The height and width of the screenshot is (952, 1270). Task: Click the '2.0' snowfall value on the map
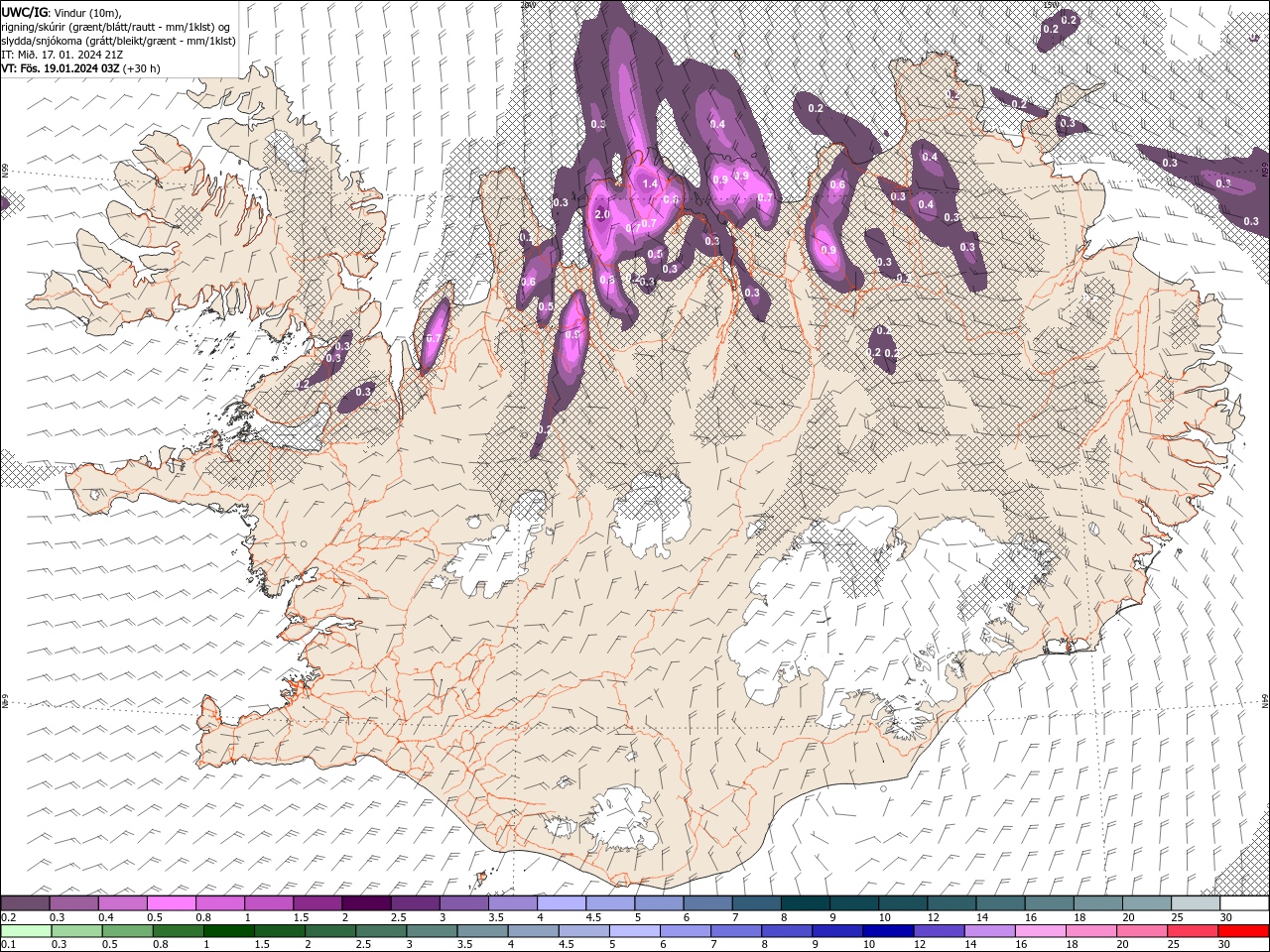[x=602, y=215]
